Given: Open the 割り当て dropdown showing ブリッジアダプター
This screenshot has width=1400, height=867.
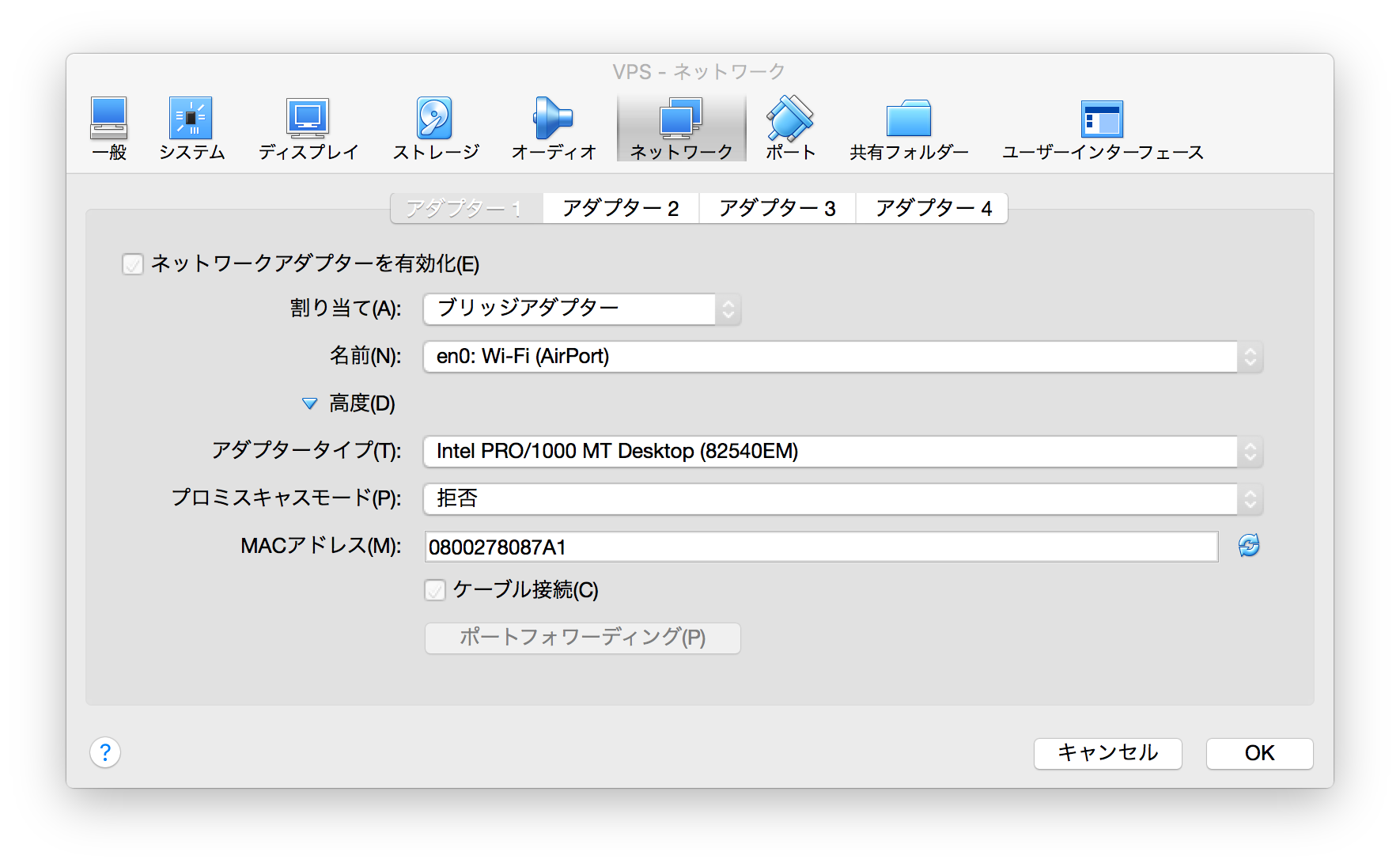Looking at the screenshot, I should (581, 309).
